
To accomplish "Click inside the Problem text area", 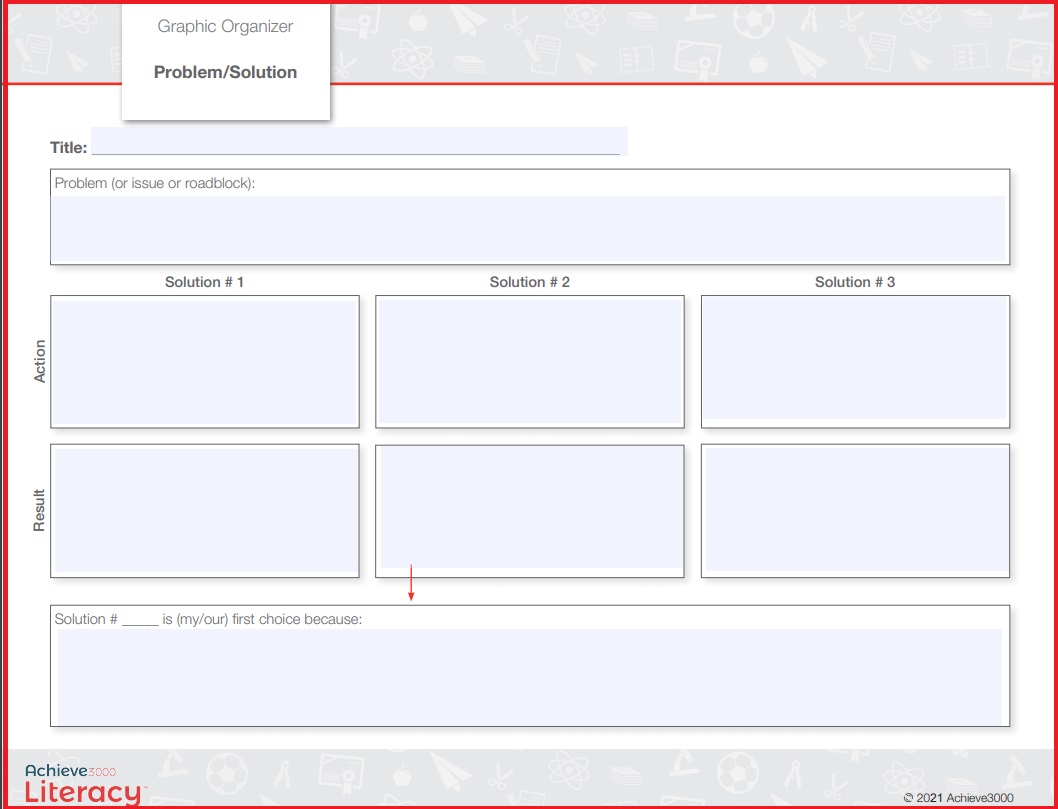I will click(528, 228).
